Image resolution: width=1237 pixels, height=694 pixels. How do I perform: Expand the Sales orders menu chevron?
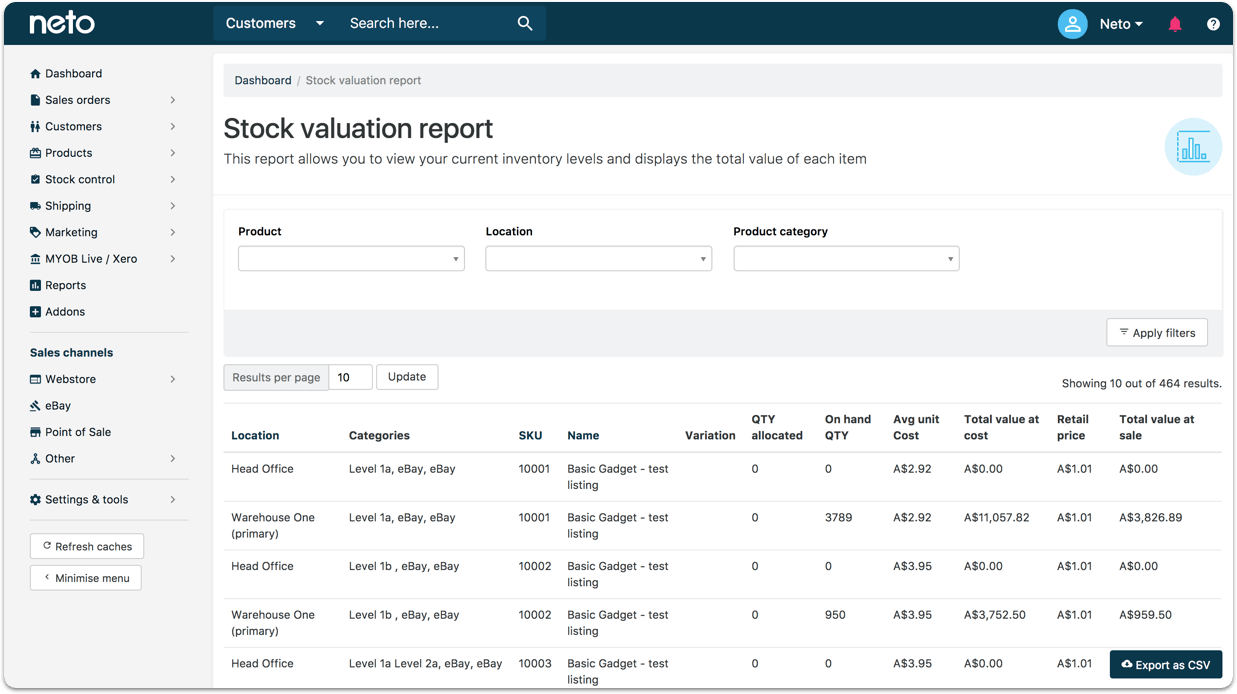[x=173, y=100]
